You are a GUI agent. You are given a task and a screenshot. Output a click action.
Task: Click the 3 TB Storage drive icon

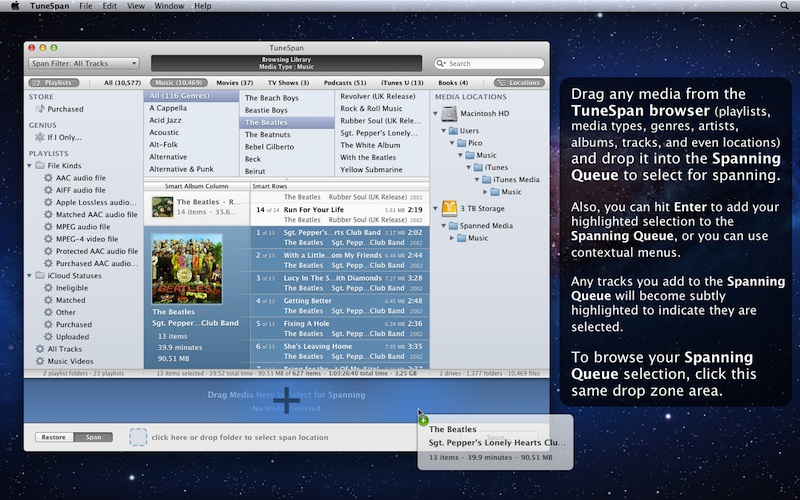tap(449, 207)
